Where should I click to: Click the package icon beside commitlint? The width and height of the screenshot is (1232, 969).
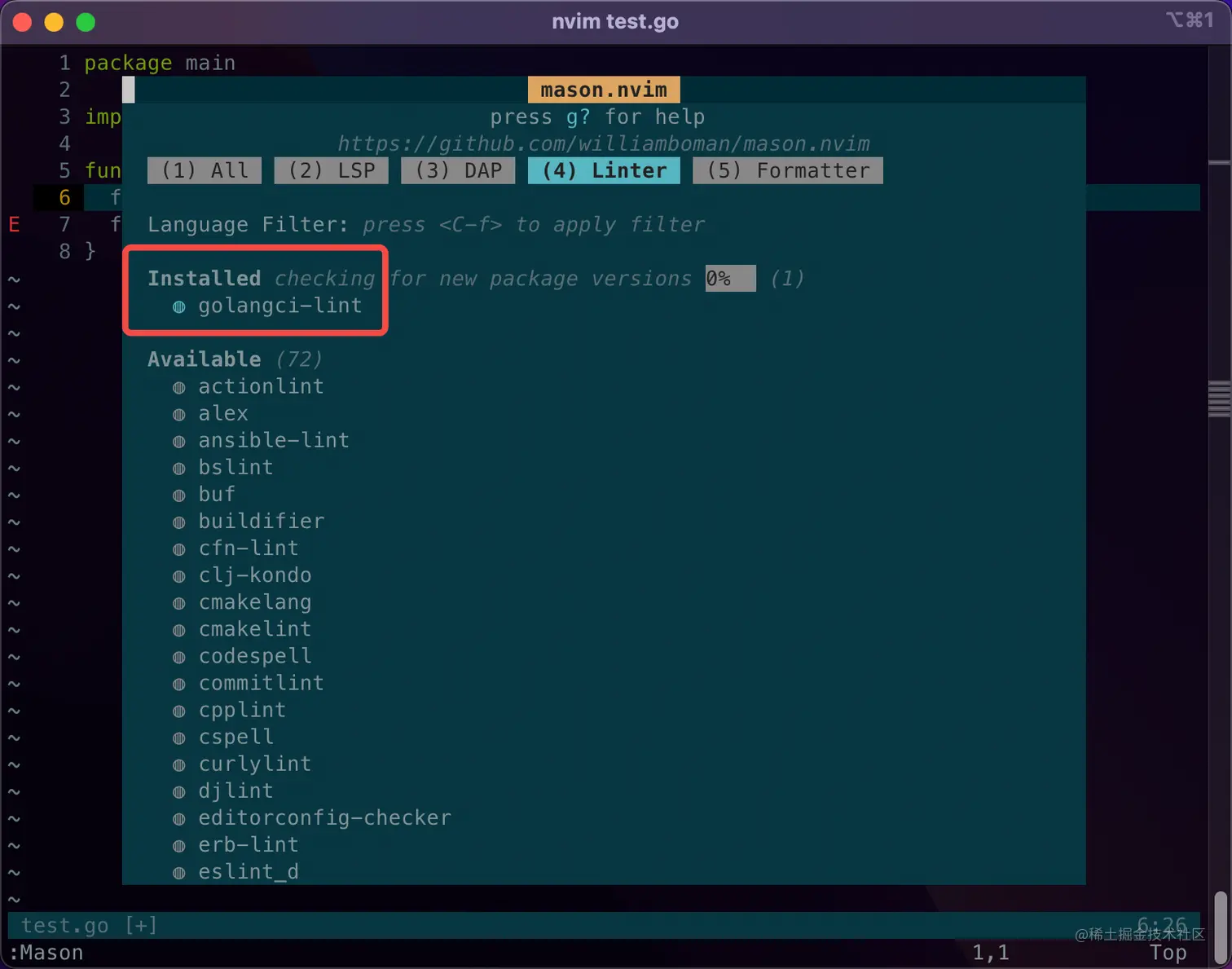(x=179, y=684)
